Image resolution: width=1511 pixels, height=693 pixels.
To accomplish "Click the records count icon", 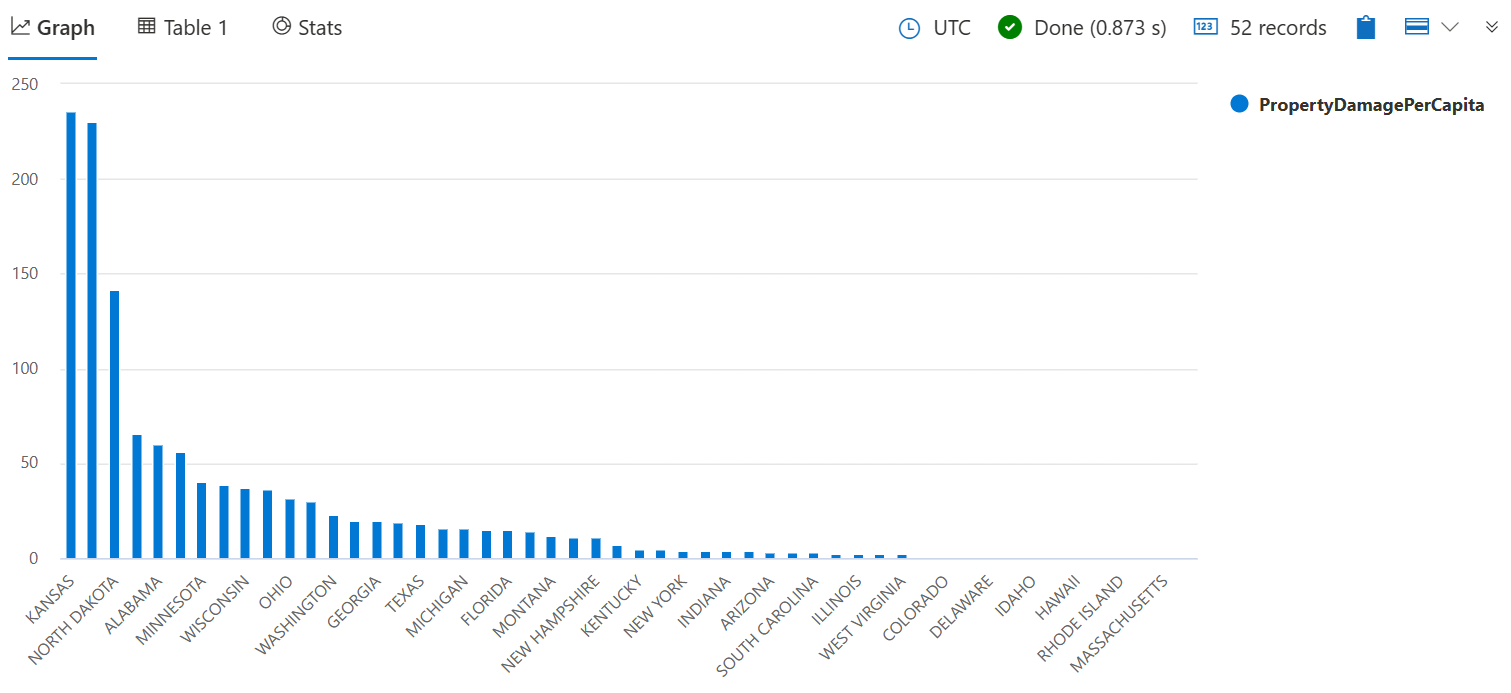I will (1205, 28).
